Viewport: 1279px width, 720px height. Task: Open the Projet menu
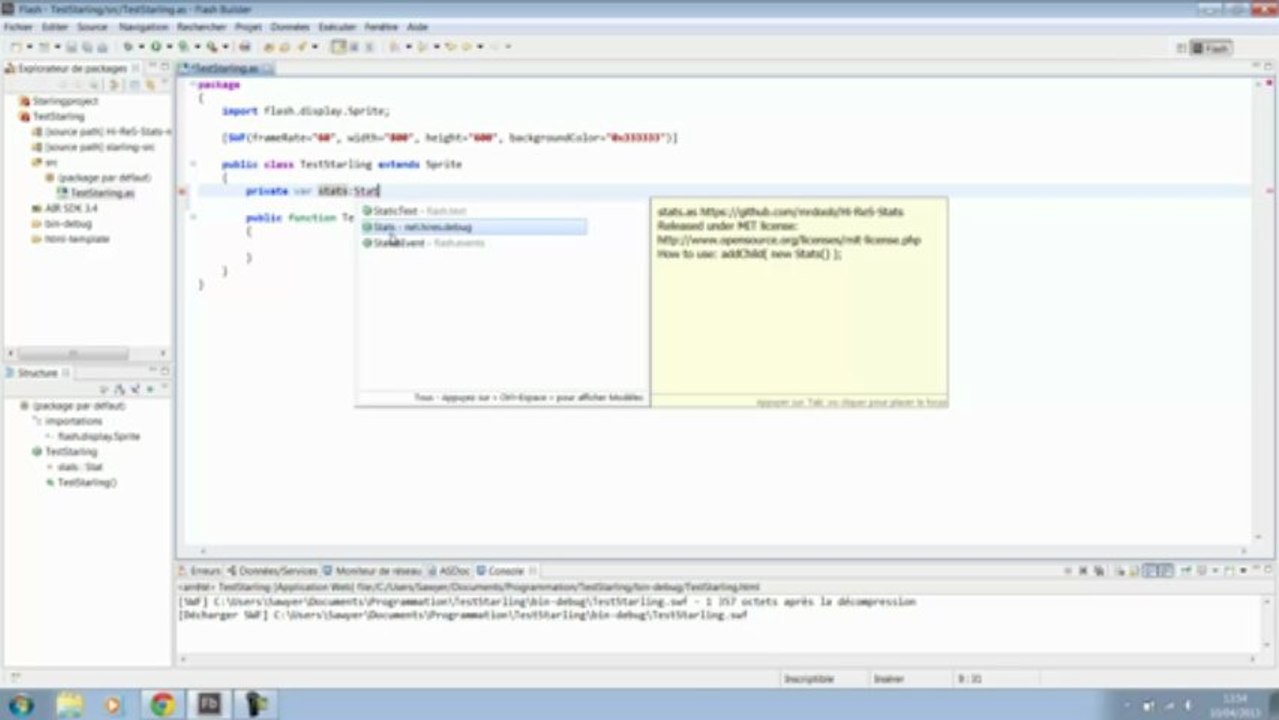tap(248, 27)
